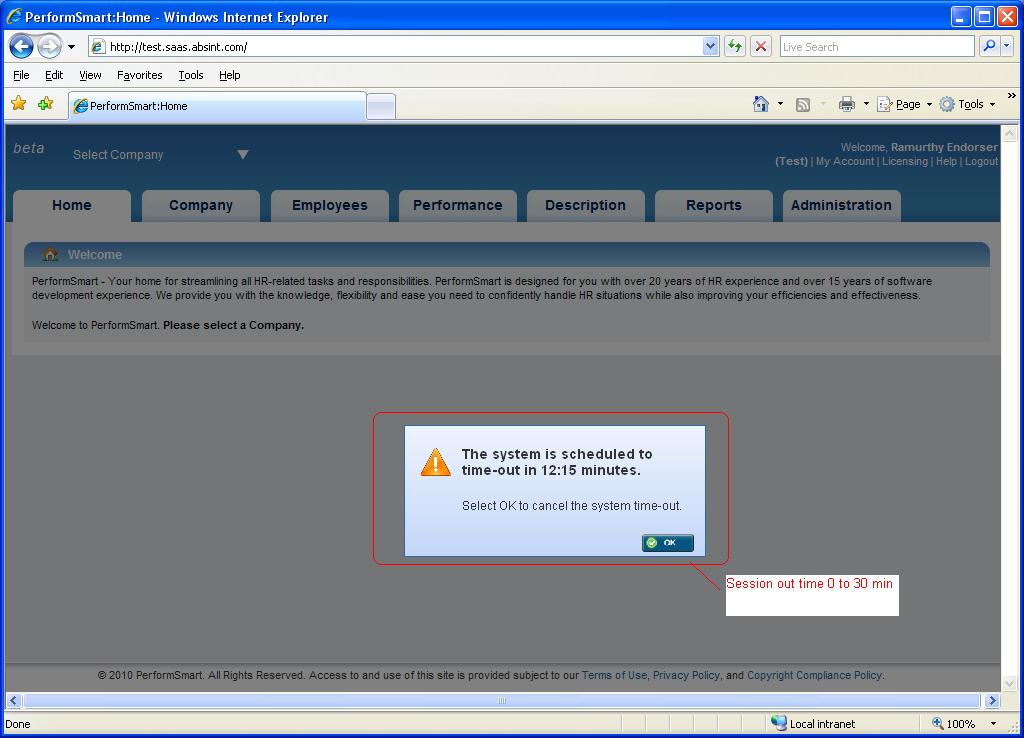
Task: Click the 100% zoom level button
Action: [x=954, y=724]
